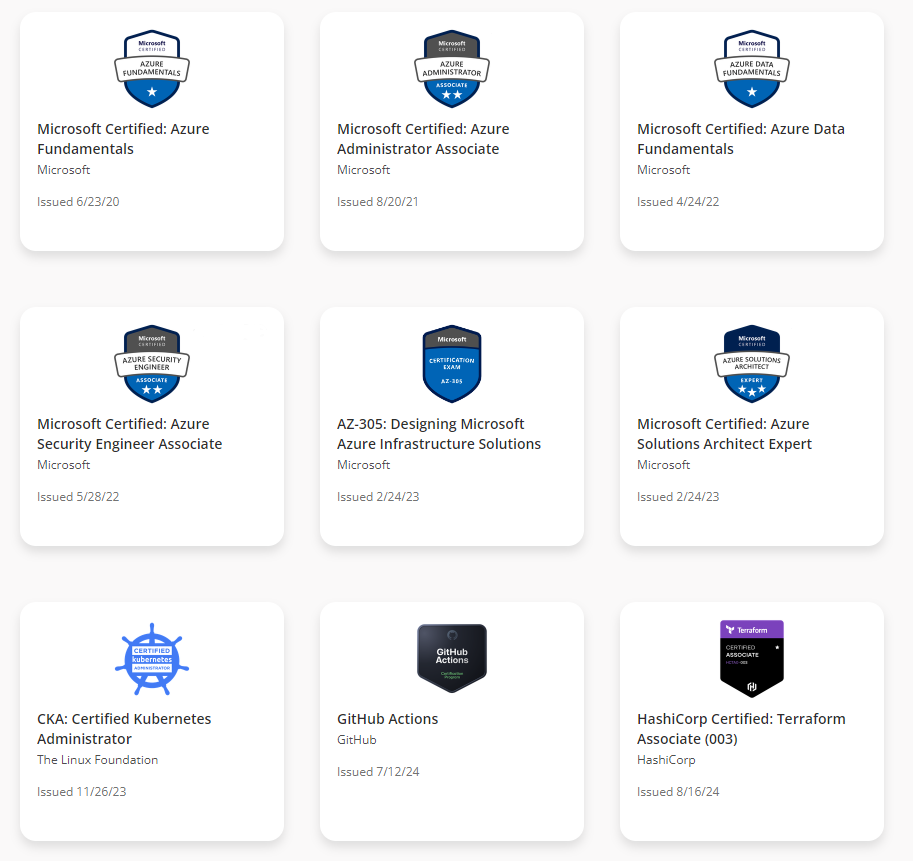This screenshot has width=913, height=861.
Task: Open 'Azure Solutions Architect Expert' title
Action: coord(724,434)
